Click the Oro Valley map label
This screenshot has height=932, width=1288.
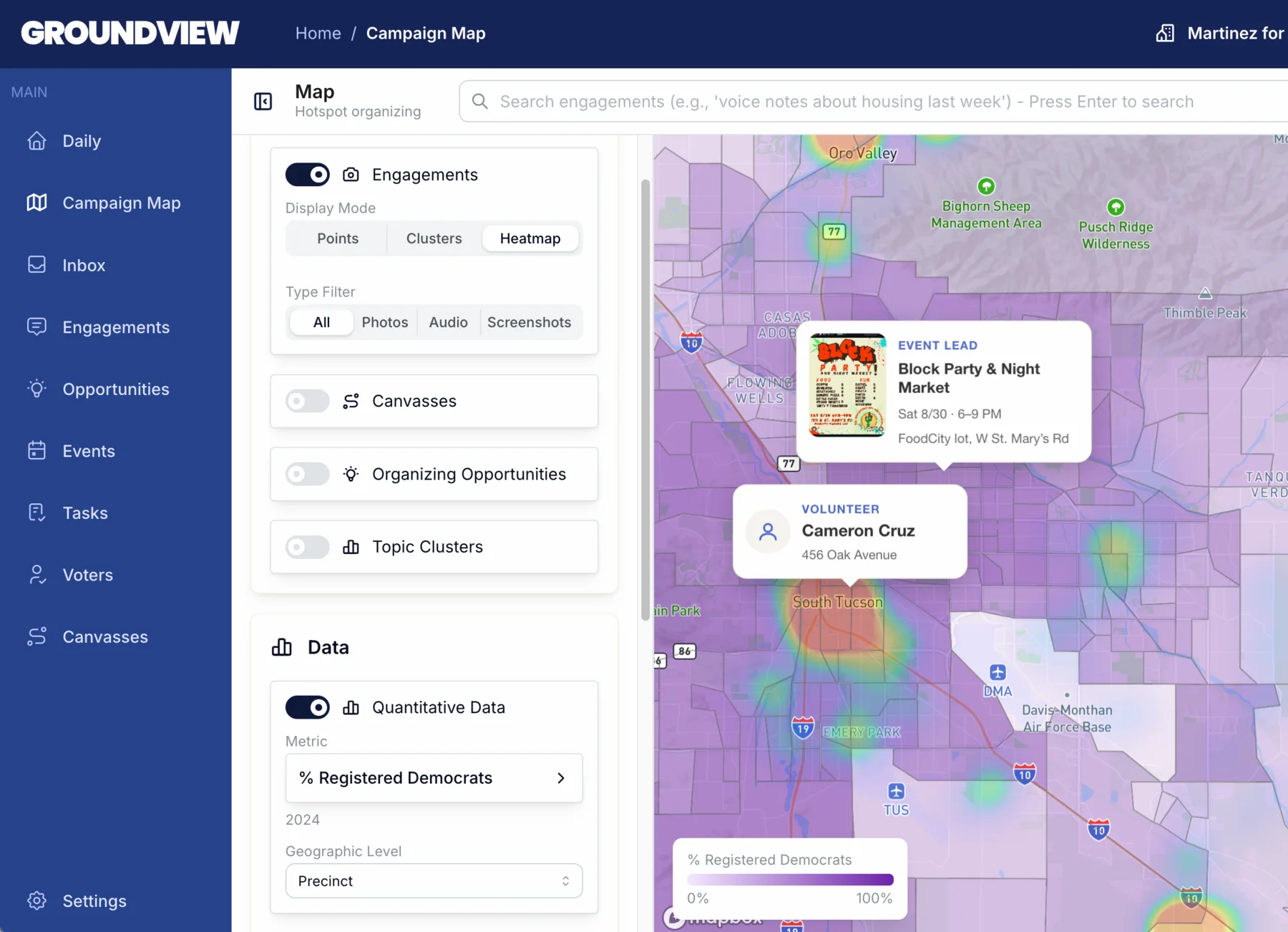pos(862,153)
